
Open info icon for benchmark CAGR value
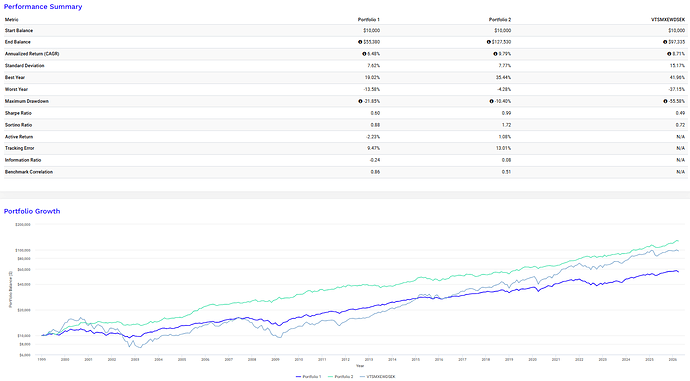point(669,54)
